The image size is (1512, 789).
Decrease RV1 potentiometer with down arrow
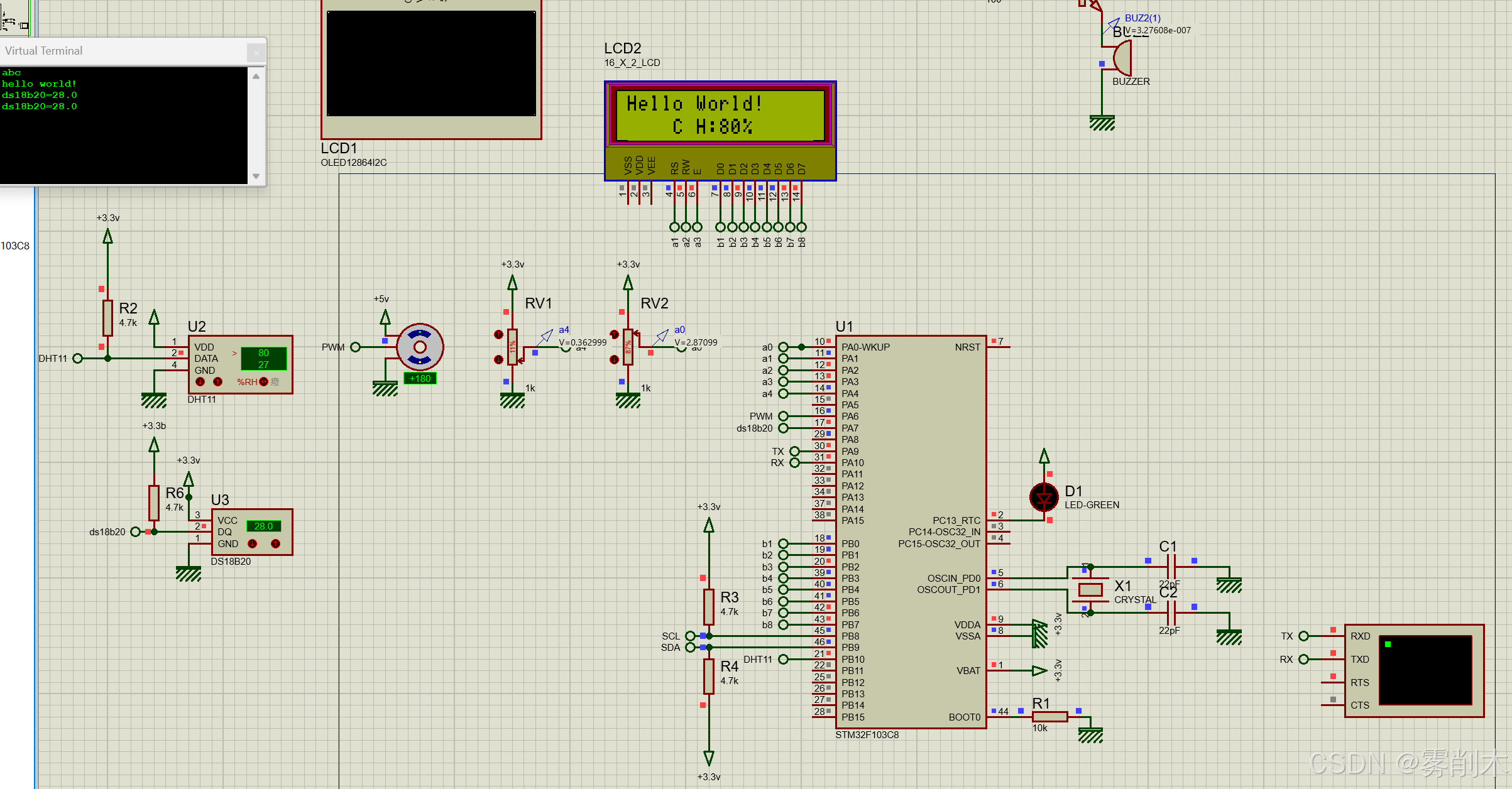(x=498, y=359)
